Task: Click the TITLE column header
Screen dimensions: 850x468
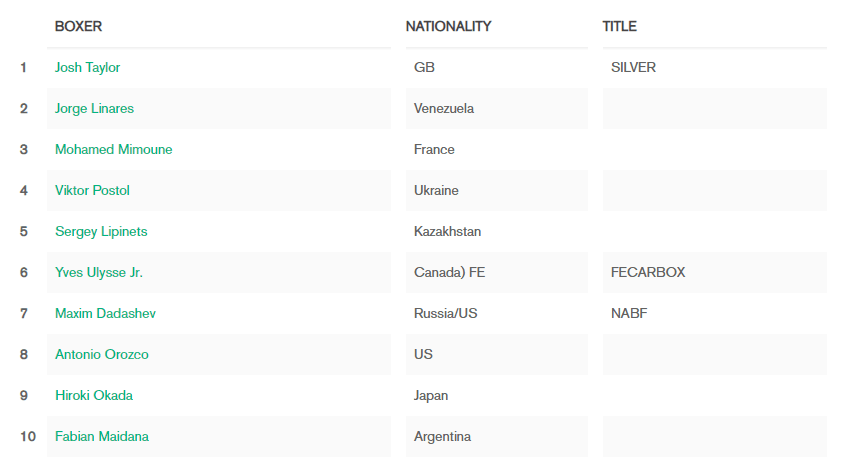Action: (x=620, y=26)
